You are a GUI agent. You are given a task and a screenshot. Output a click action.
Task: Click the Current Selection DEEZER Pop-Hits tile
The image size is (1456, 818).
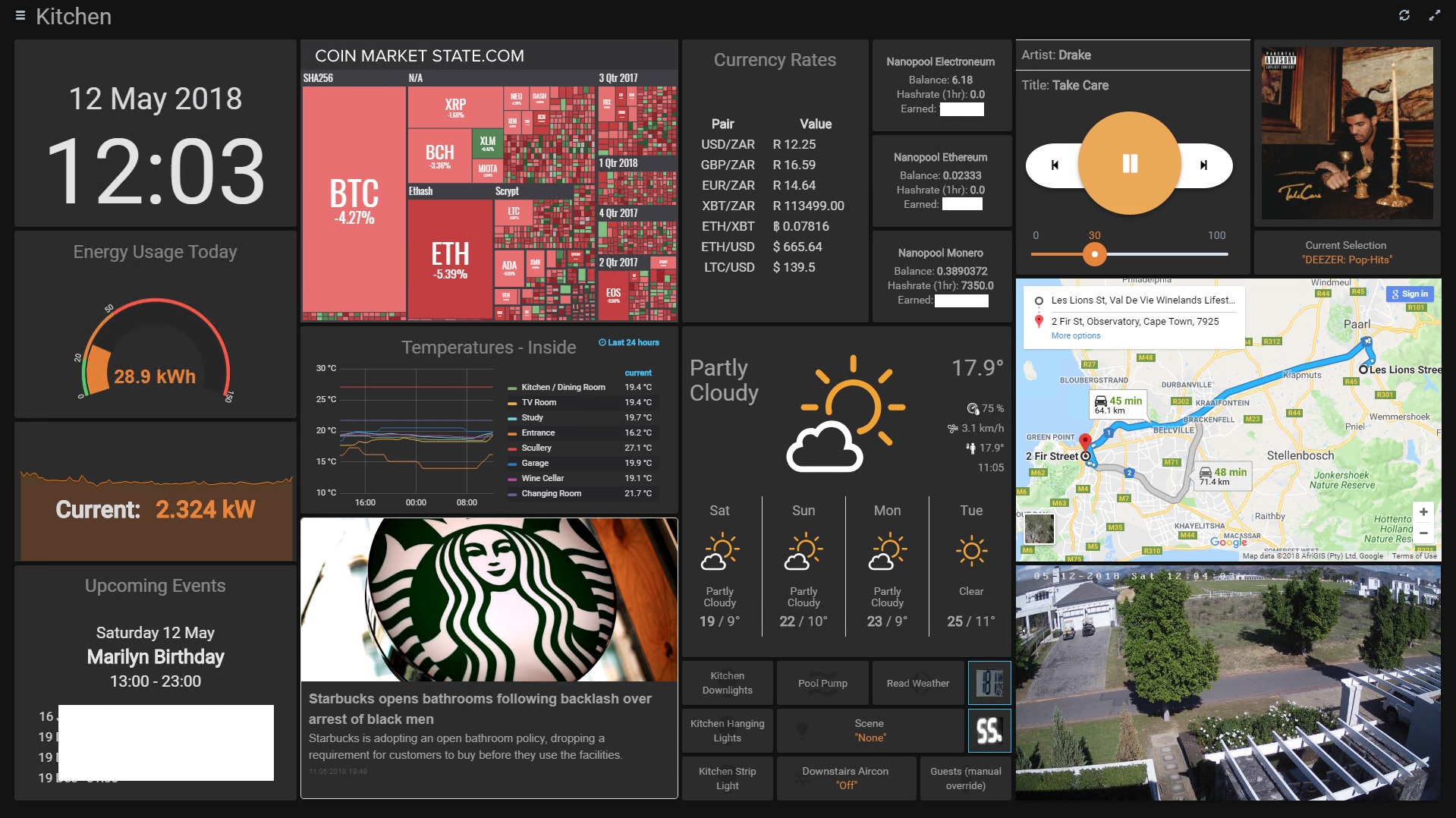pyautogui.click(x=1347, y=253)
